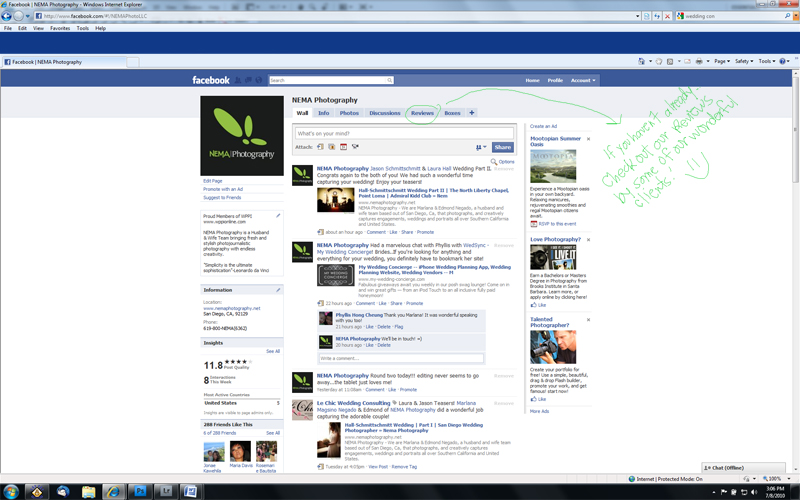
Task: Open the View menu in the IE menu bar
Action: (x=38, y=29)
